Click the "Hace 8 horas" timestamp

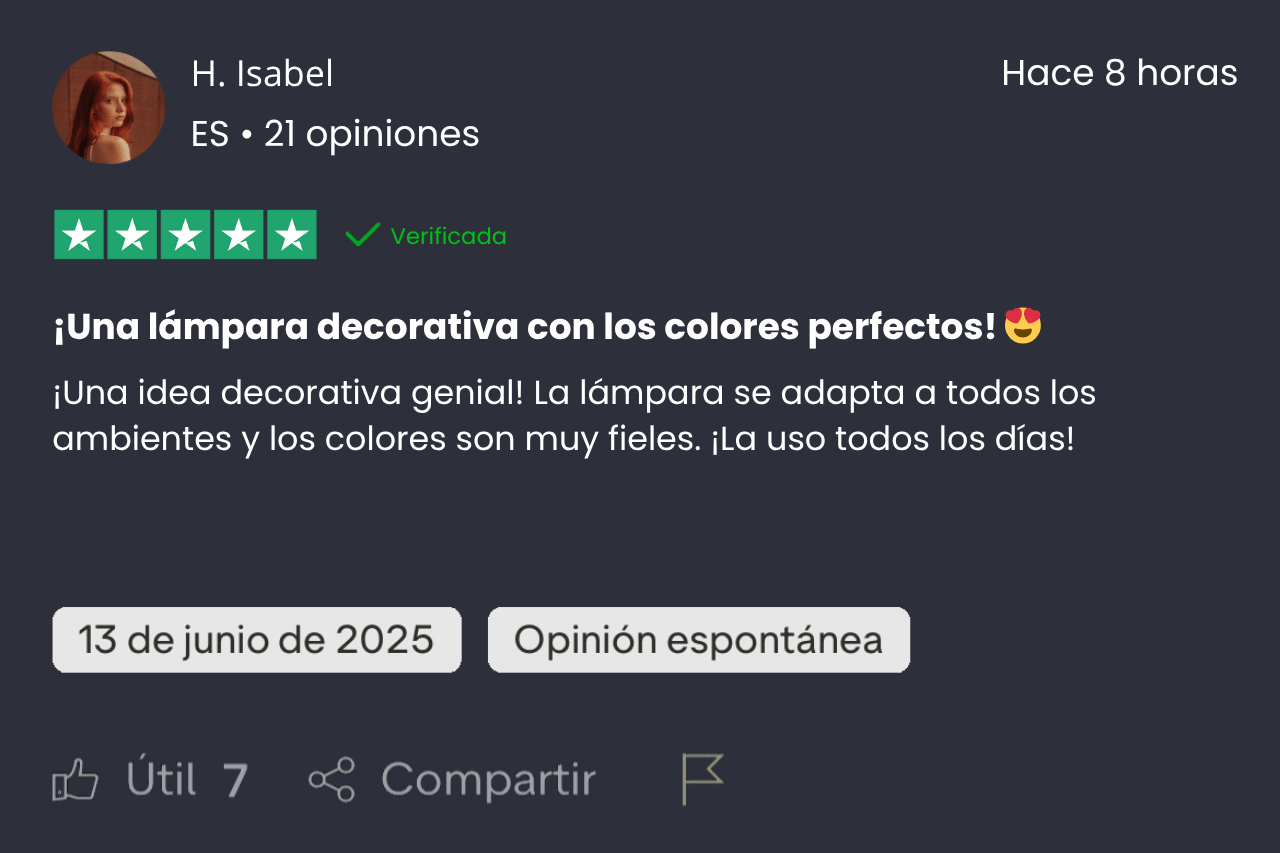1119,73
